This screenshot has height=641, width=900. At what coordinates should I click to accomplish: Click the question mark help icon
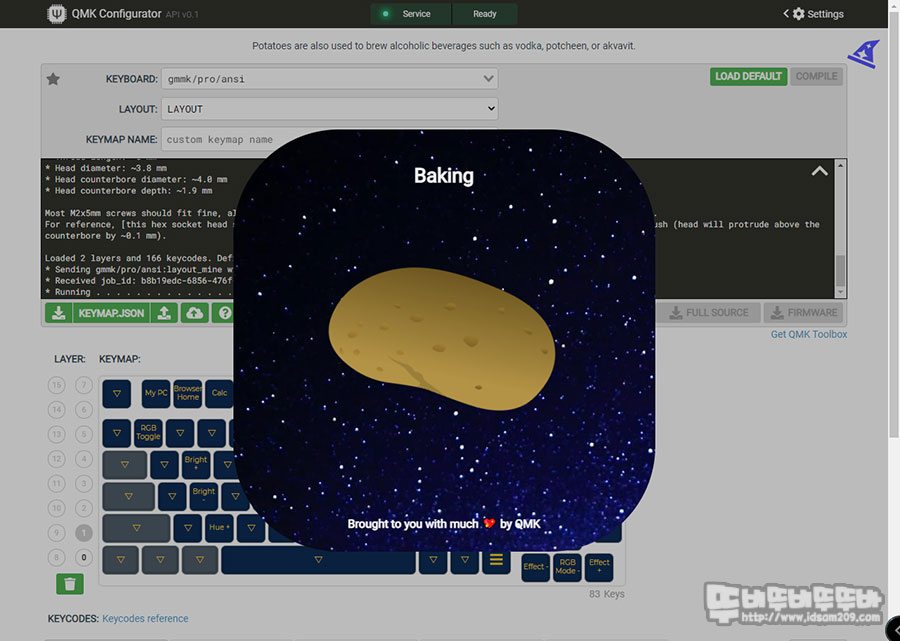coord(224,313)
